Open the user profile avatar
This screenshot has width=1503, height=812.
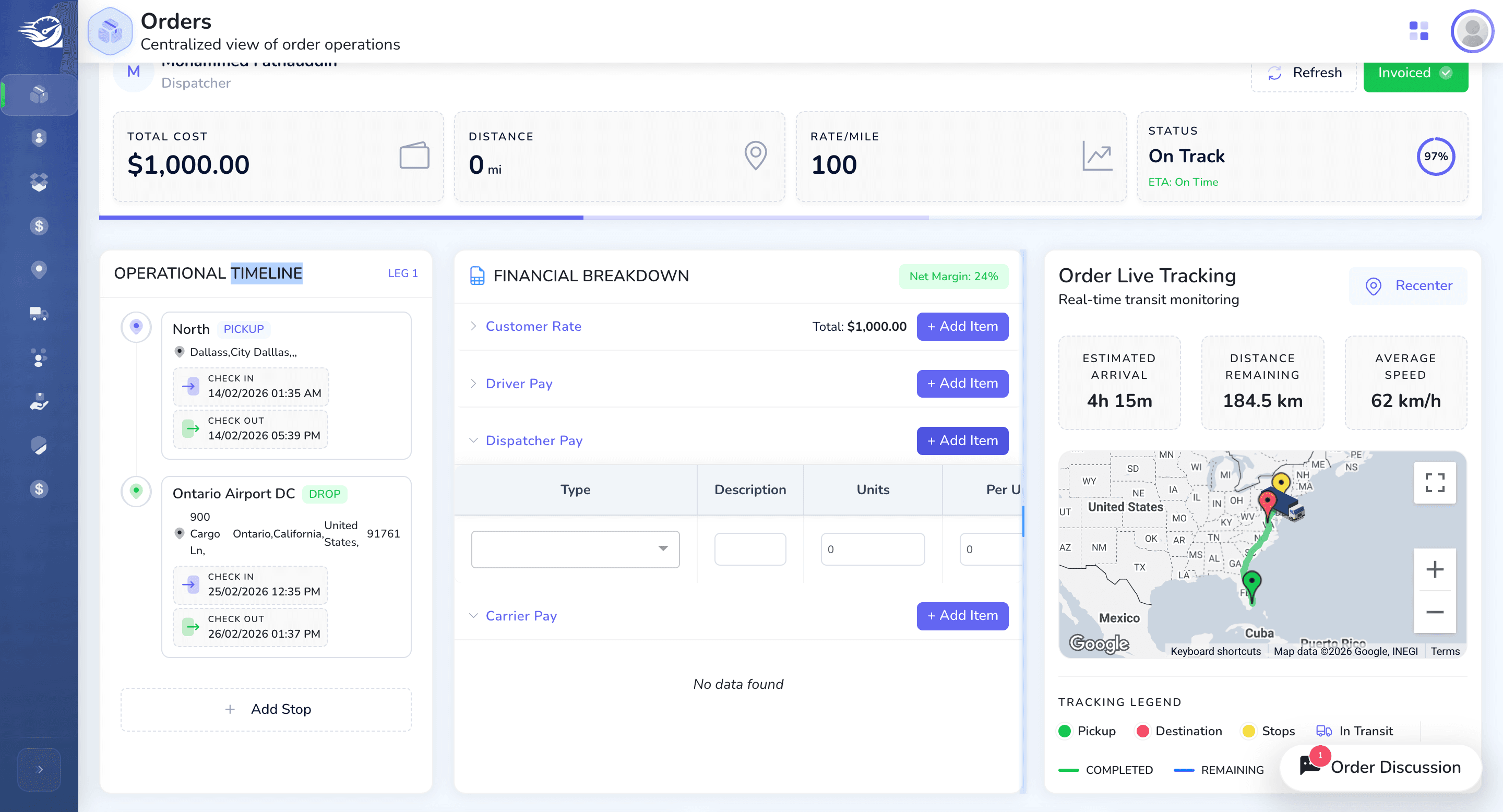click(x=1472, y=31)
